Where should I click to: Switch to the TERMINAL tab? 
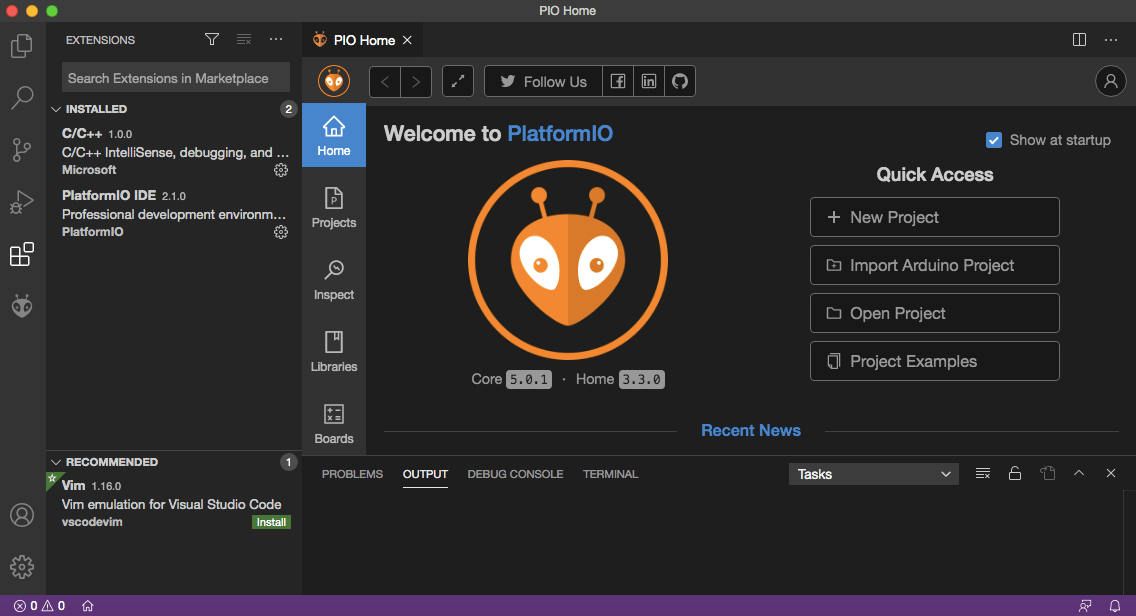coord(610,474)
